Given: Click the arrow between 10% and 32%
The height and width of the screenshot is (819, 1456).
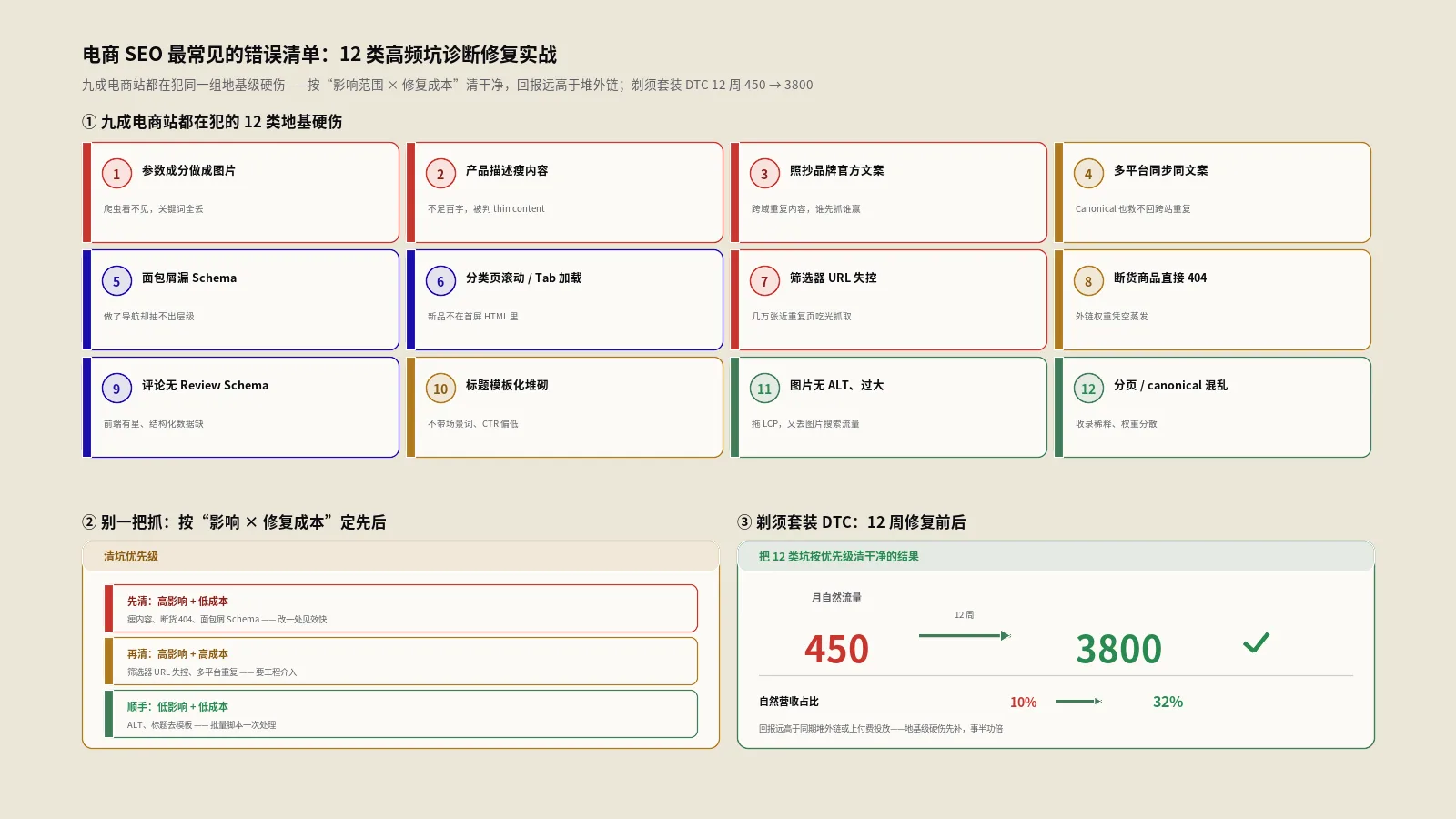Looking at the screenshot, I should tap(1078, 701).
